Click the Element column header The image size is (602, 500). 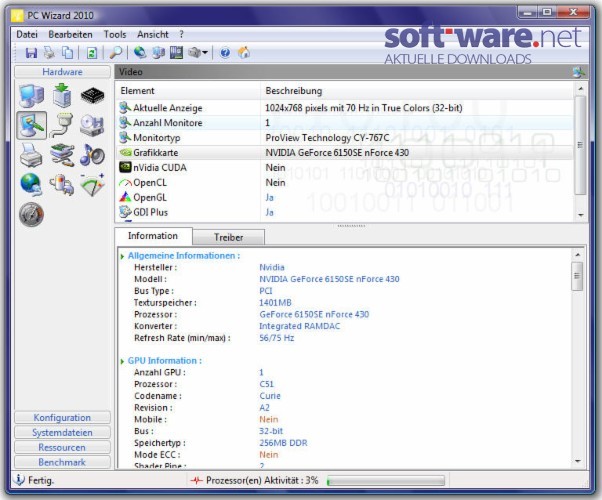coord(188,91)
